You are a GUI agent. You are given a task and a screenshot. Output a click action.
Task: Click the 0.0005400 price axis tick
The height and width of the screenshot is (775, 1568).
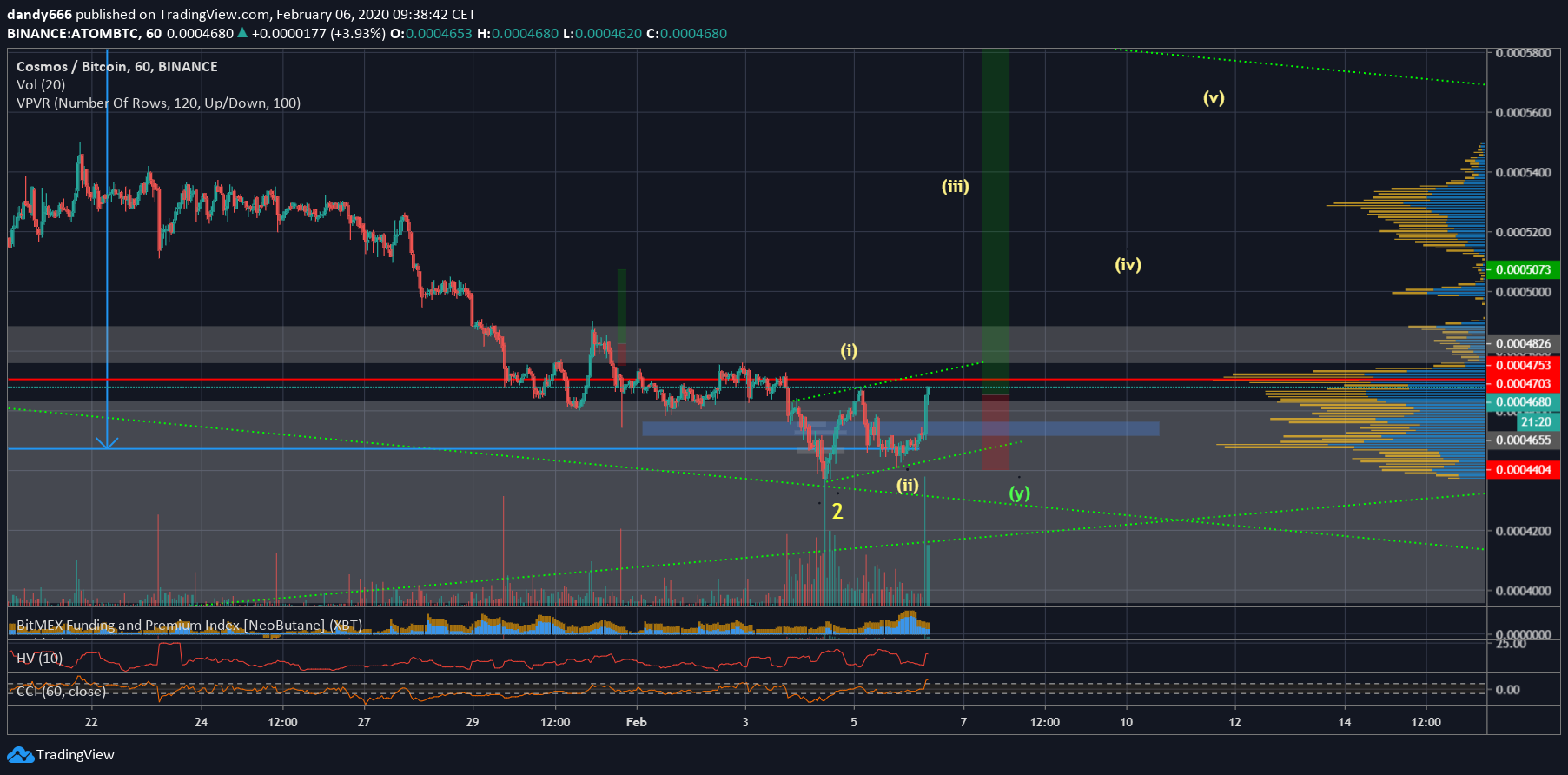point(1524,172)
